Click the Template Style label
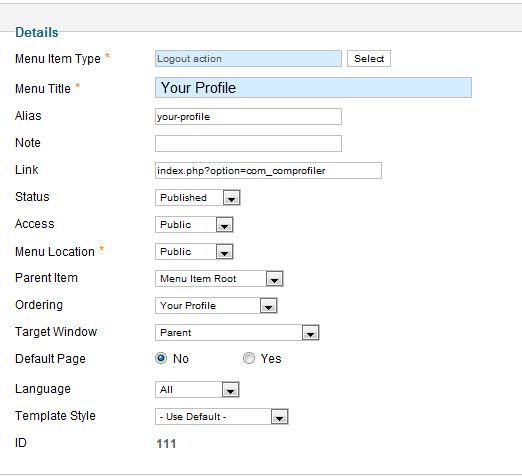 pos(55,416)
